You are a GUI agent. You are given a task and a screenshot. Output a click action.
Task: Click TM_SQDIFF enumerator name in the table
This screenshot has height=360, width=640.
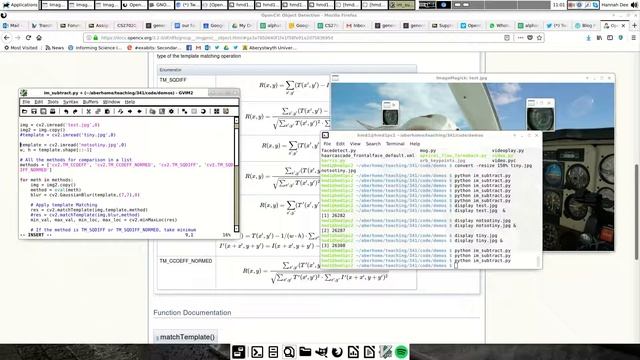(x=173, y=80)
